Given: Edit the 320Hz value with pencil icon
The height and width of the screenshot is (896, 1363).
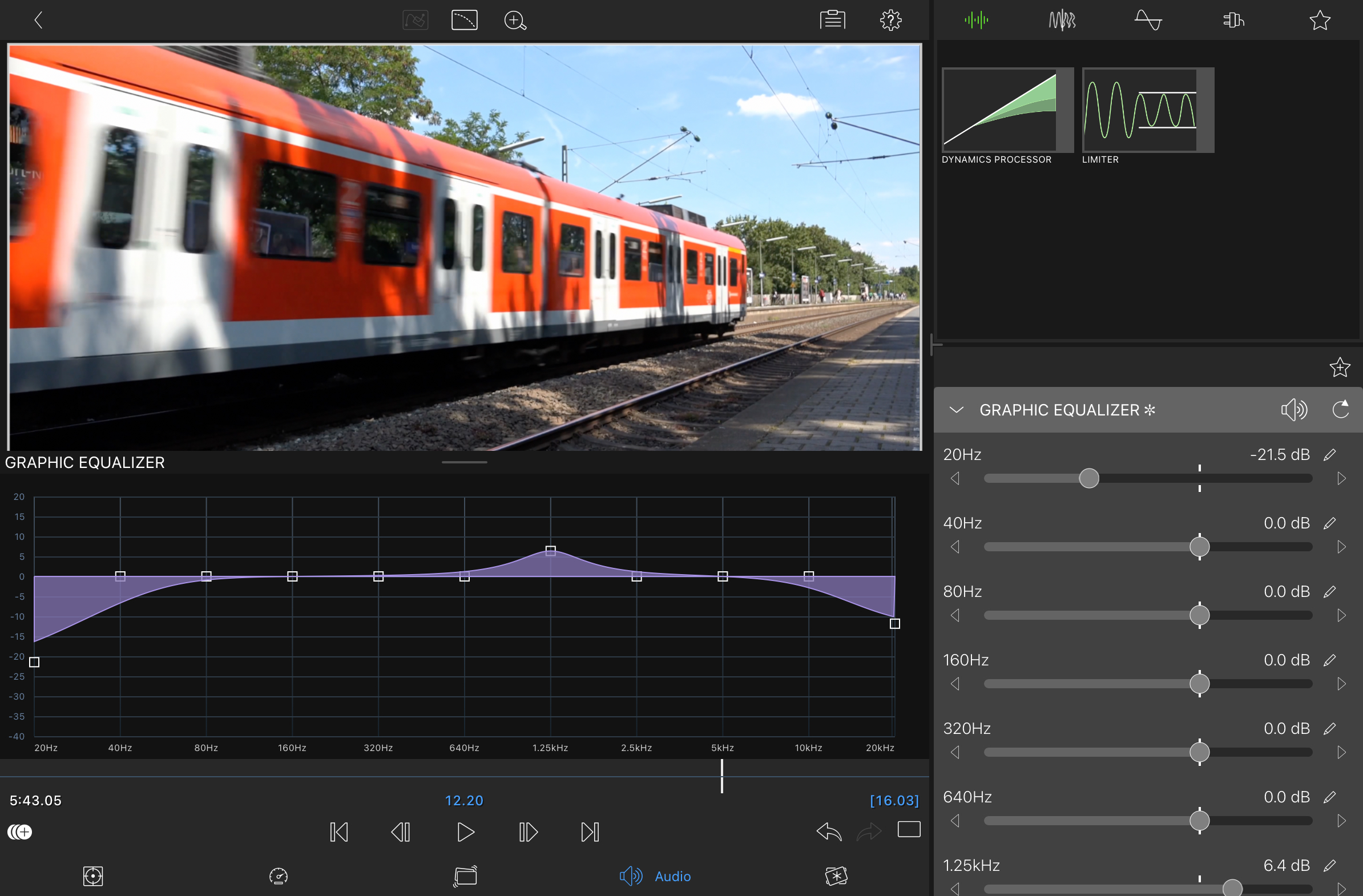Looking at the screenshot, I should click(x=1330, y=729).
